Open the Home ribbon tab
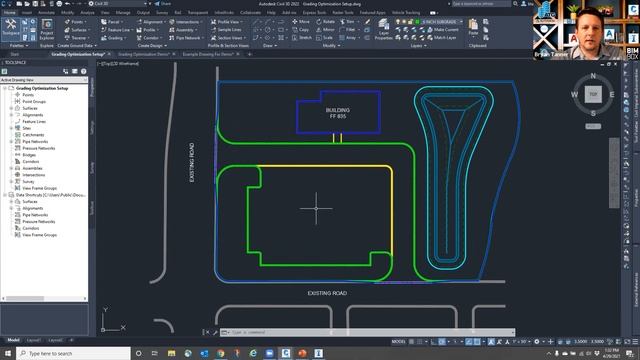 click(x=10, y=13)
